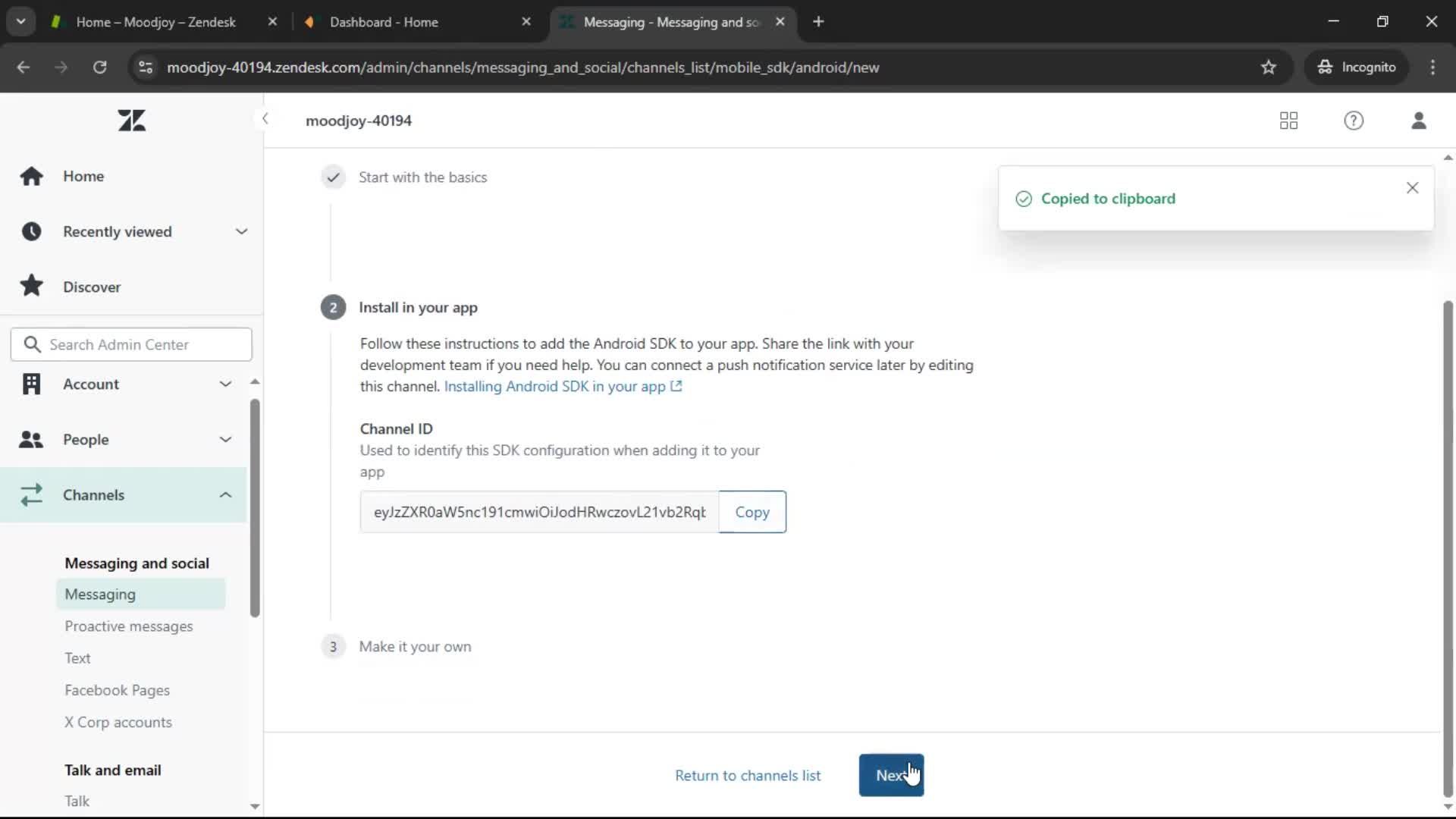Dismiss the Copied to clipboard notification
Image resolution: width=1456 pixels, height=819 pixels.
point(1412,188)
